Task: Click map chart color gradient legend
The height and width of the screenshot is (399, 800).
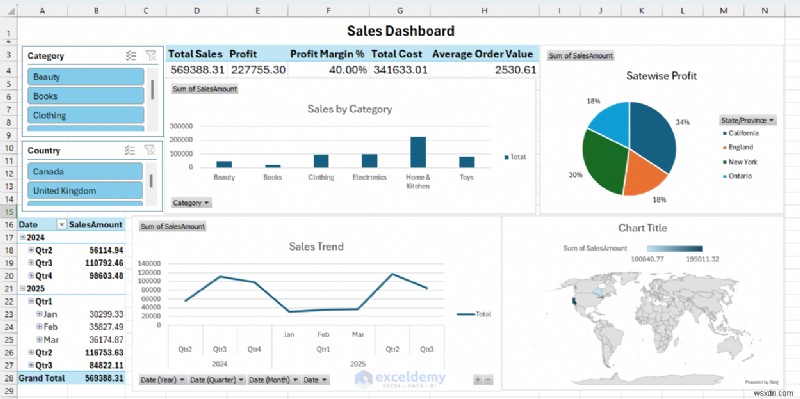Action: click(x=674, y=248)
